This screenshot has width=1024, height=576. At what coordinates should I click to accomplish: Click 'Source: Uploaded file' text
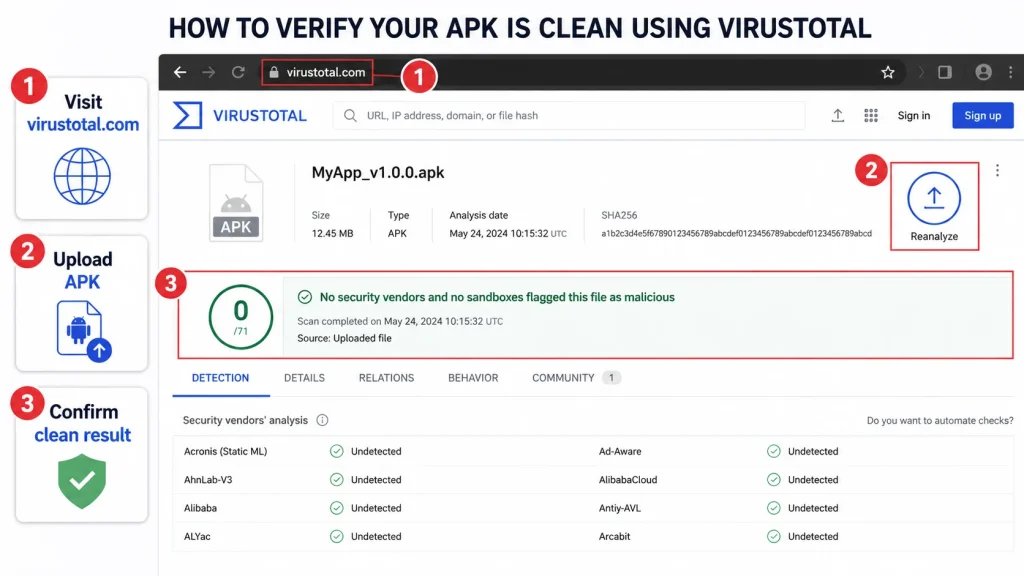click(x=344, y=338)
